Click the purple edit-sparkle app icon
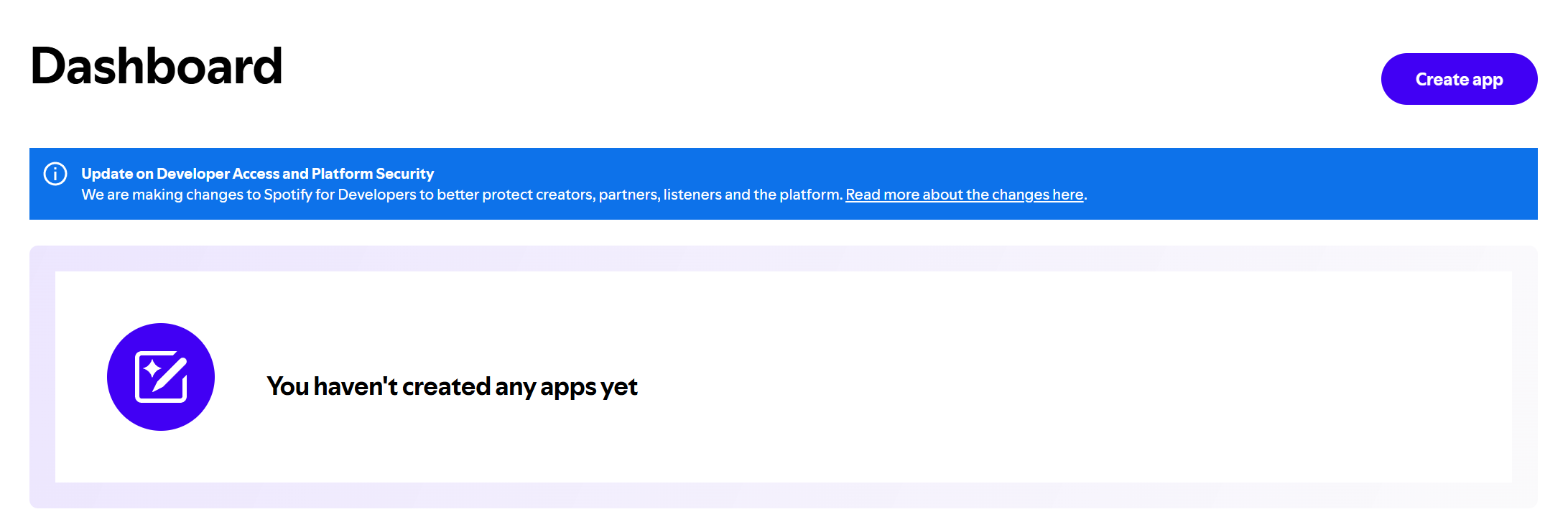The image size is (1568, 522). (161, 377)
